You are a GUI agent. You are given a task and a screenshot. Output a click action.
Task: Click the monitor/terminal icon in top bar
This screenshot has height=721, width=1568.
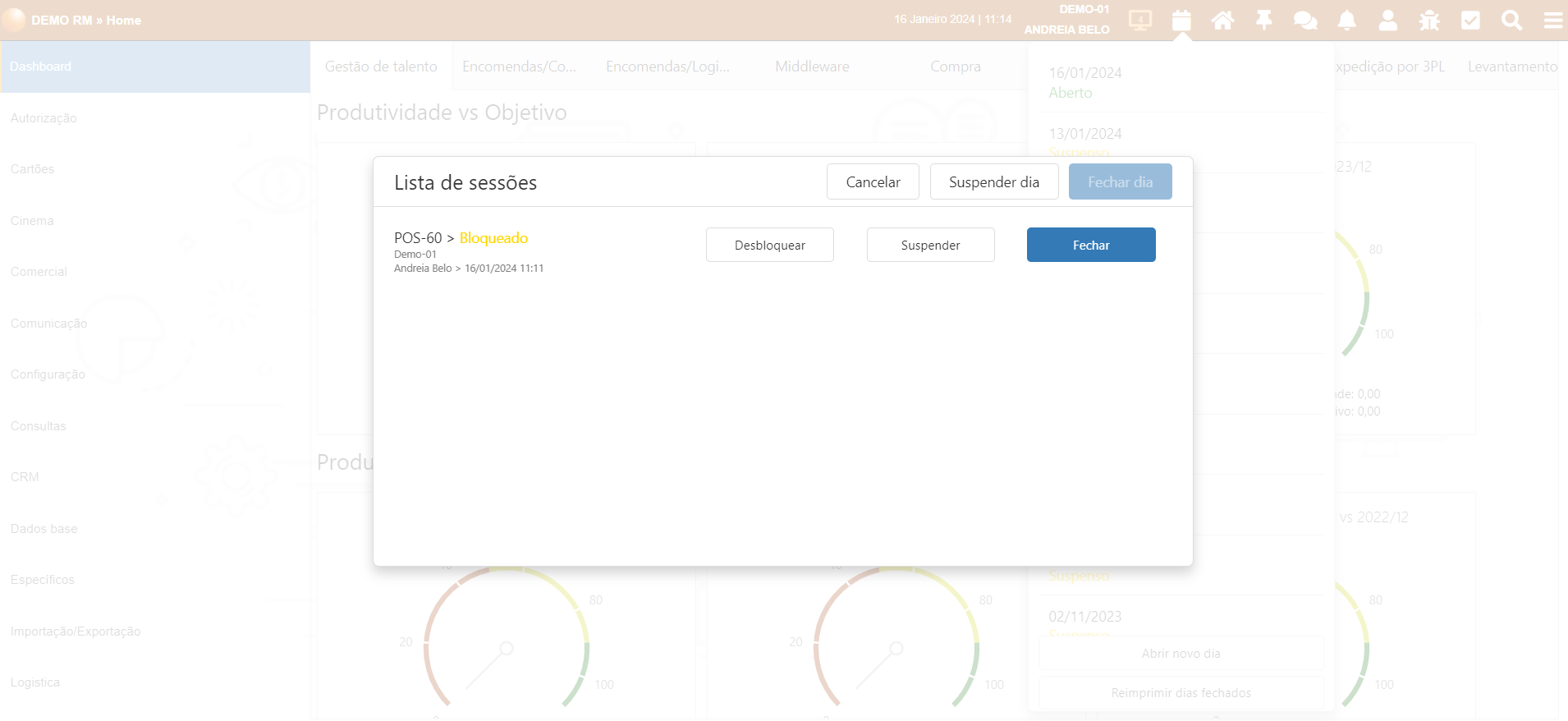(x=1140, y=20)
